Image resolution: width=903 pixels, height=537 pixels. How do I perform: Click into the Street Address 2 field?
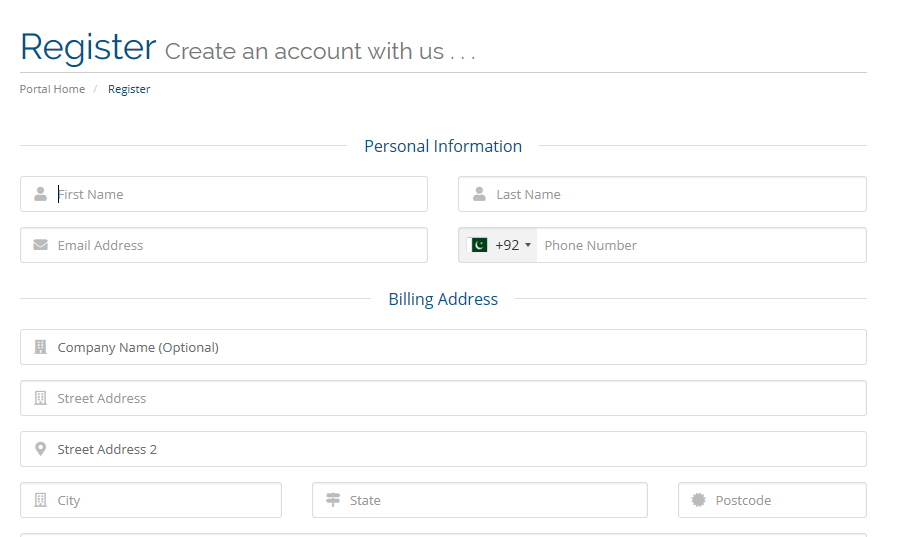click(x=443, y=449)
